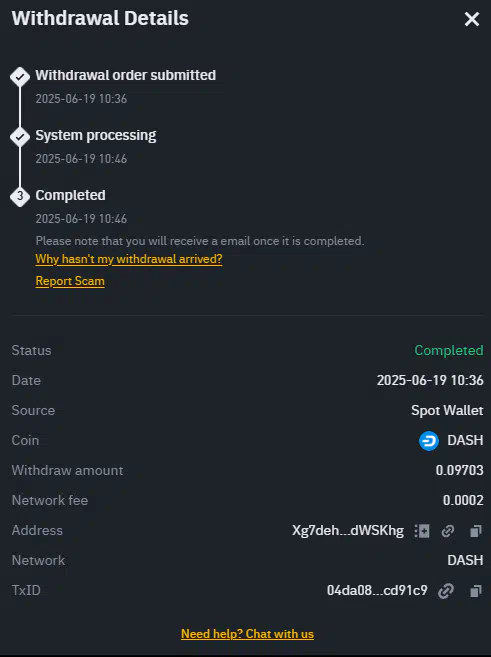Viewport: 491px width, 657px height.
Task: Open TxID link icon in explorer
Action: coord(446,591)
